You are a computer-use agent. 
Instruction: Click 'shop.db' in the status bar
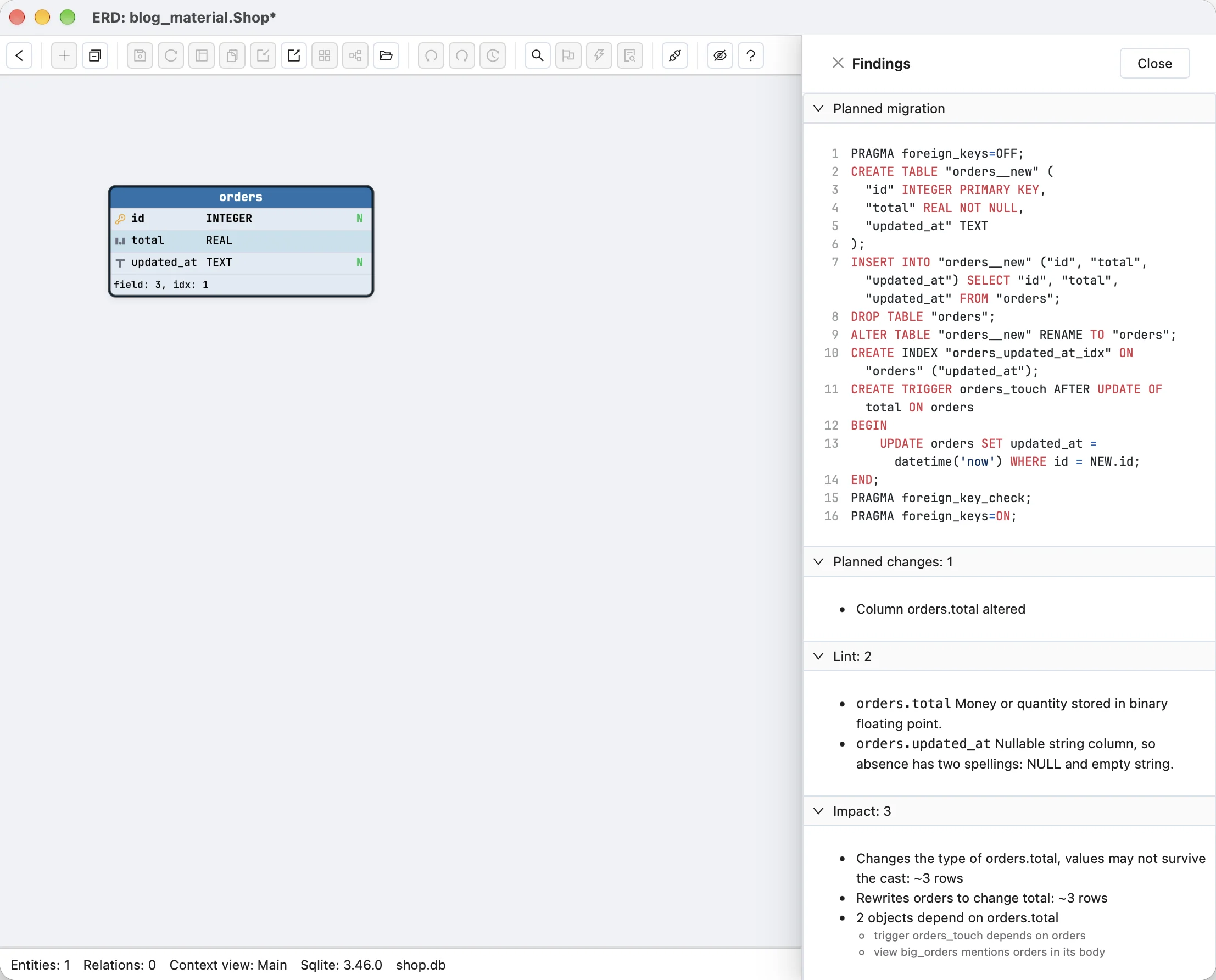click(x=421, y=965)
